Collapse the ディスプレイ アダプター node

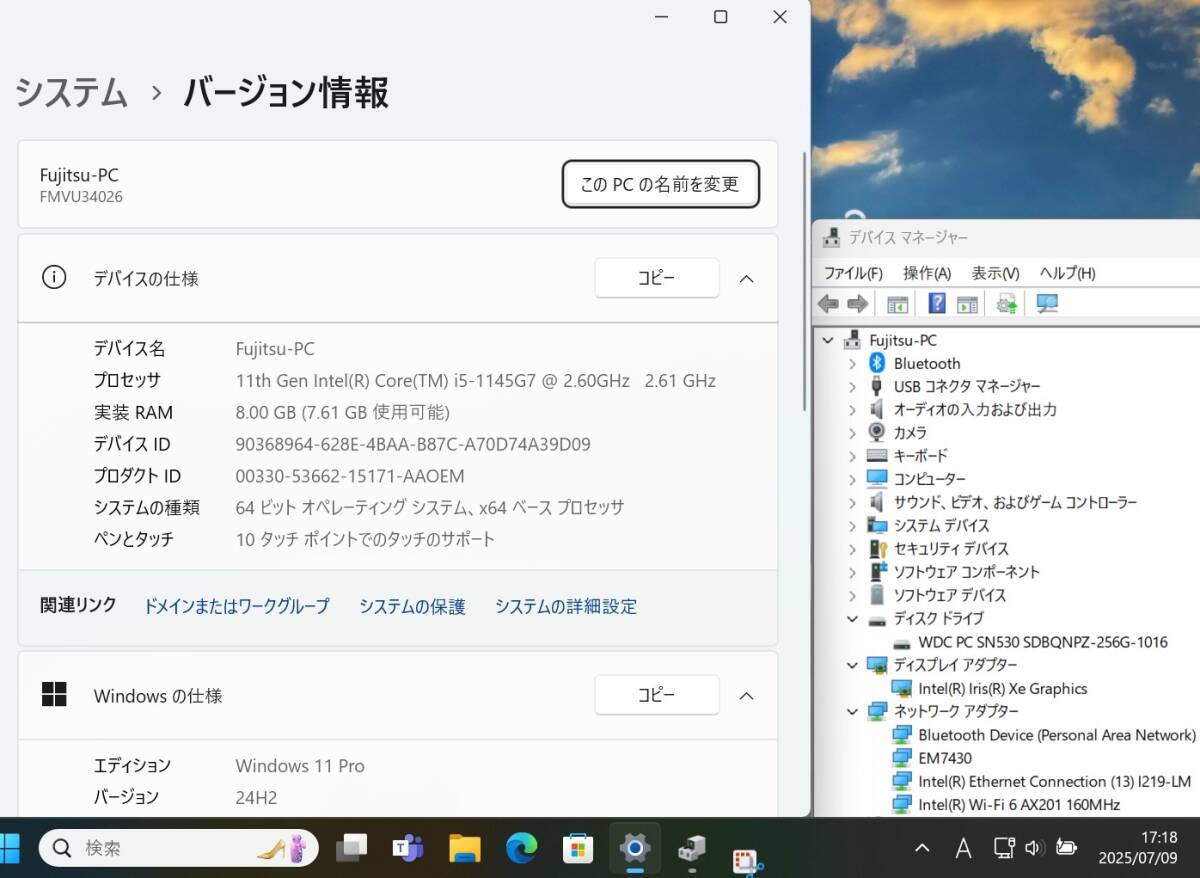pos(852,665)
